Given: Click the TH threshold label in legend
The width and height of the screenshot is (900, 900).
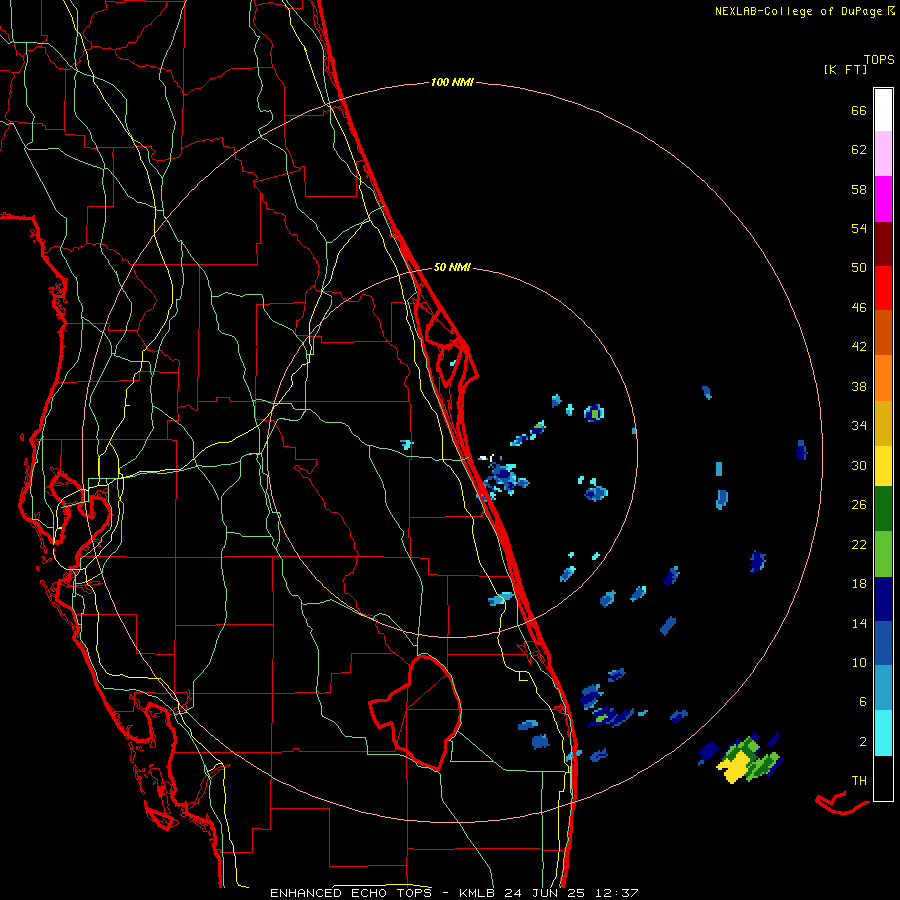Looking at the screenshot, I should tap(859, 781).
